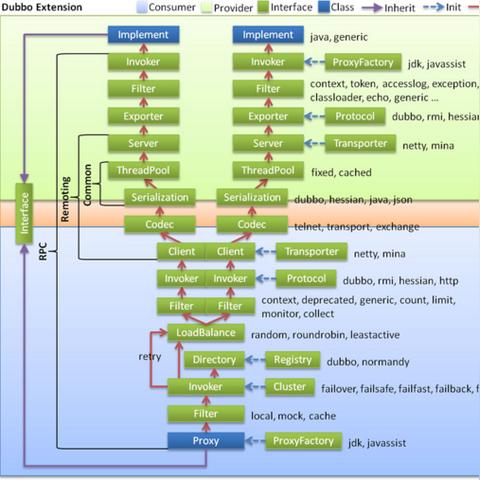
Task: Click the Codec box beside 'telnet, transport, exchange'
Action: pyautogui.click(x=252, y=224)
